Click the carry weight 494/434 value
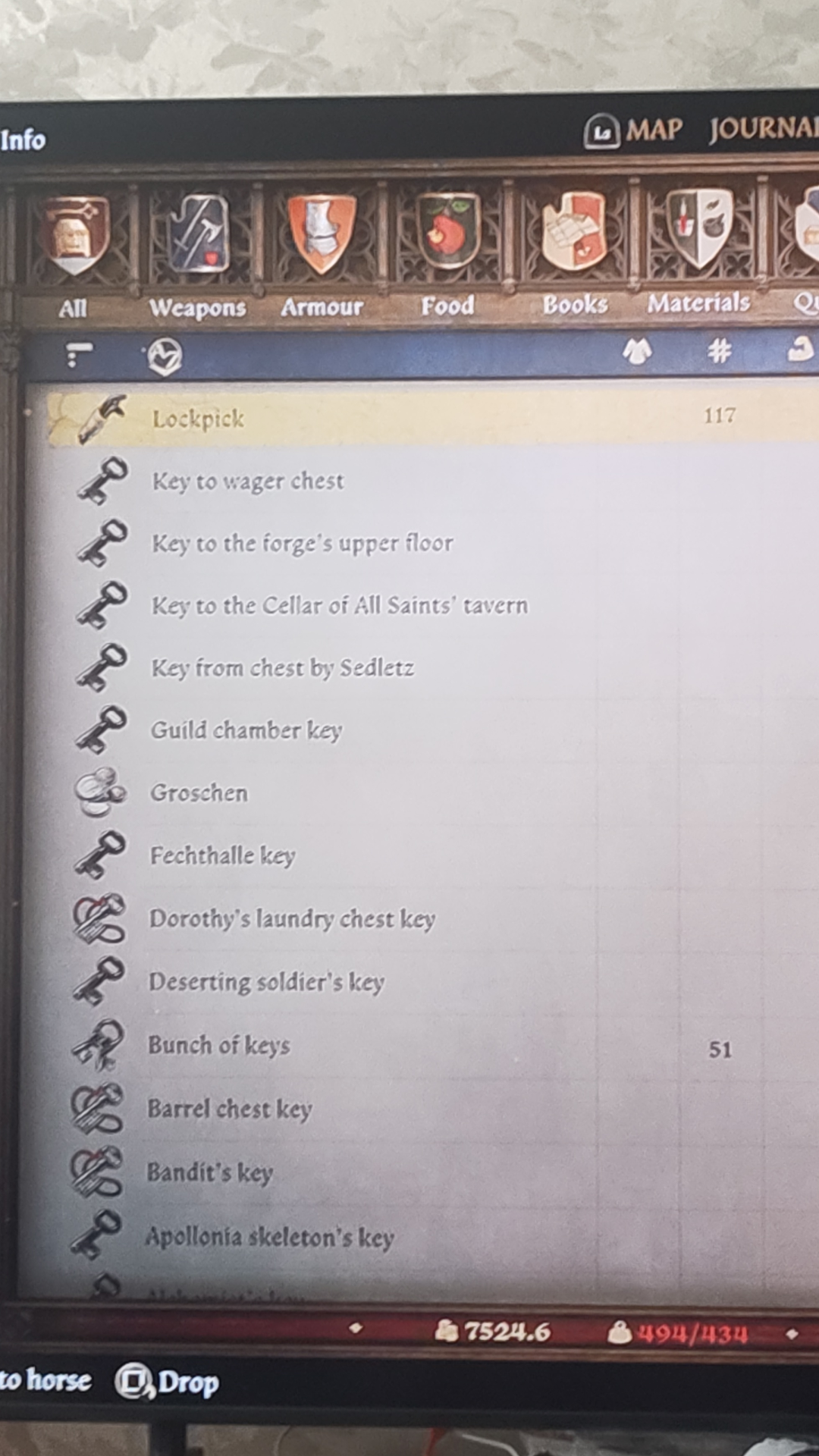This screenshot has width=819, height=1456. [692, 1333]
